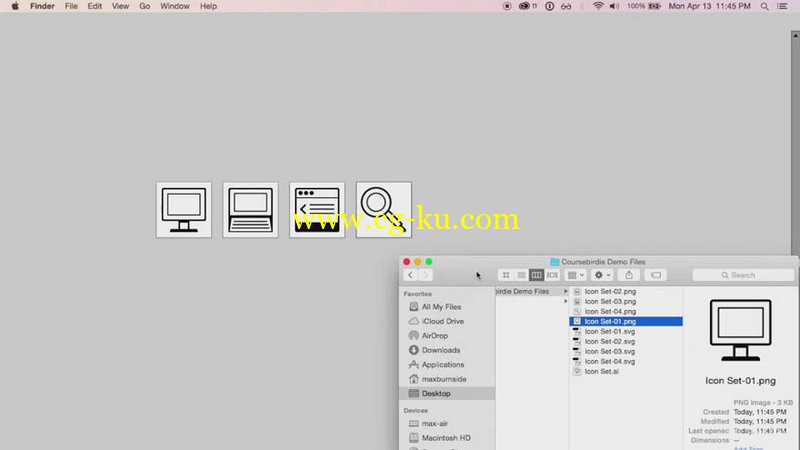Open the Go menu
The image size is (800, 450).
coord(144,6)
